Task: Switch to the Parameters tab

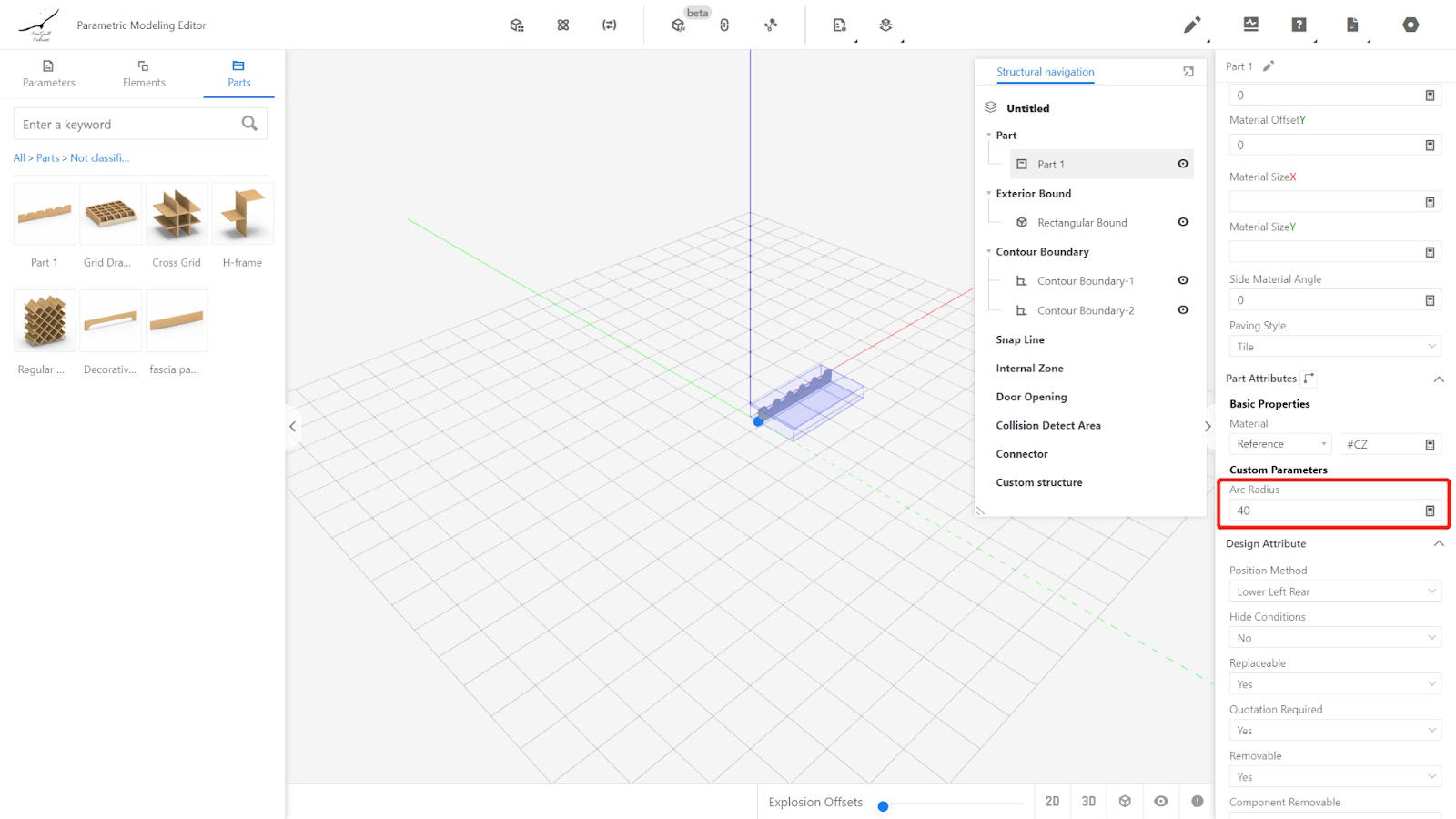Action: point(49,74)
